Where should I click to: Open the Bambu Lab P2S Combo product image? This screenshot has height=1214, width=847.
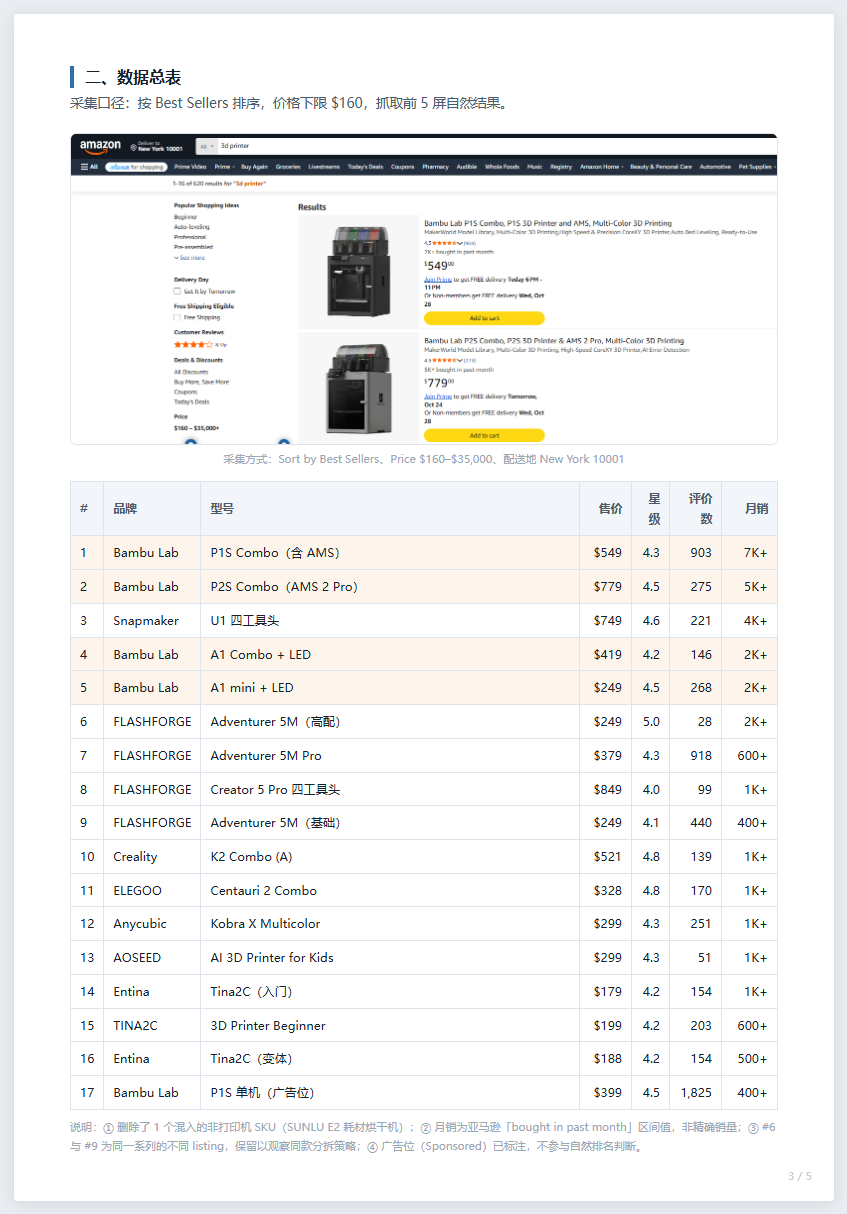click(x=359, y=389)
